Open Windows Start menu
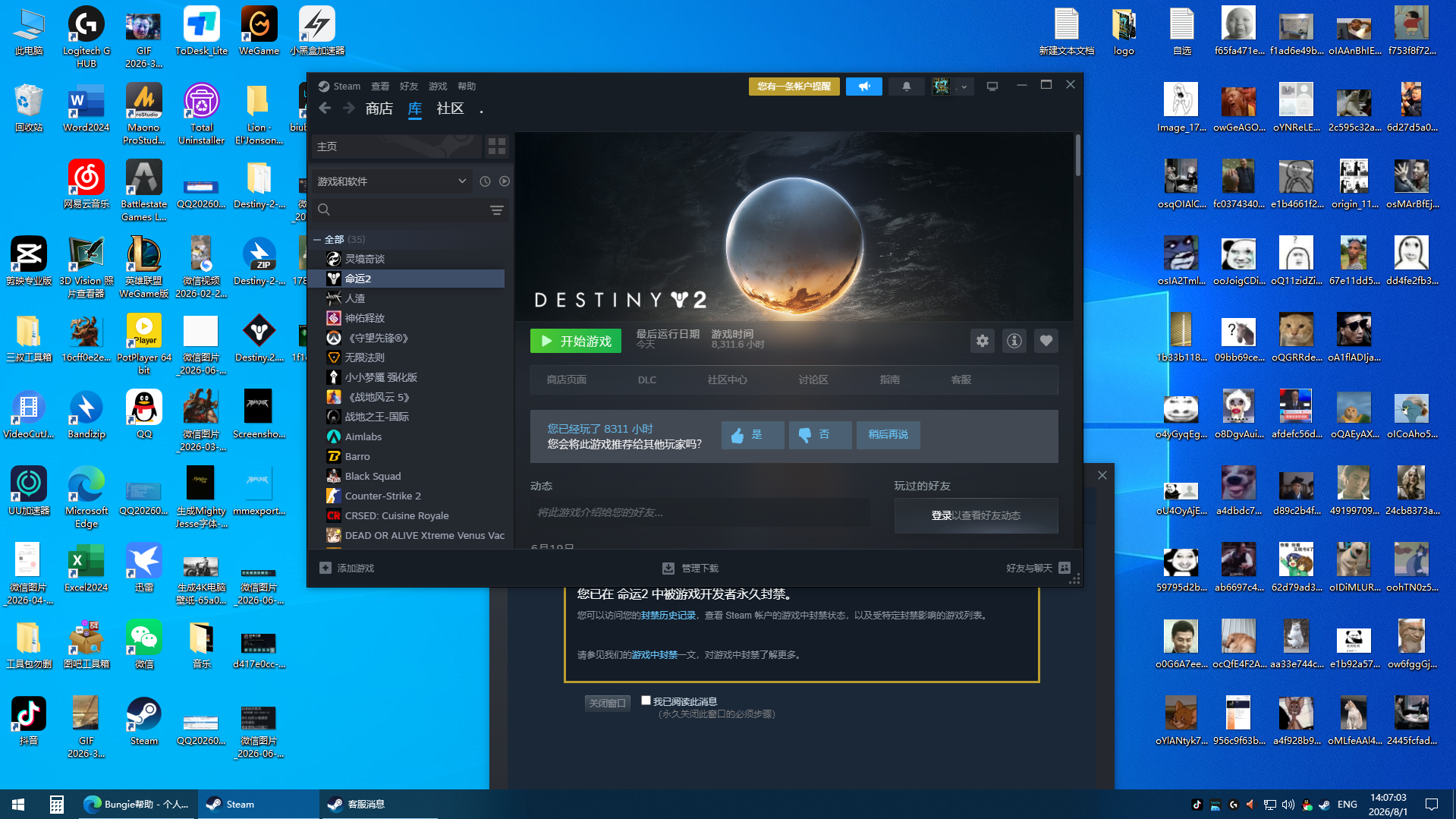 point(18,804)
